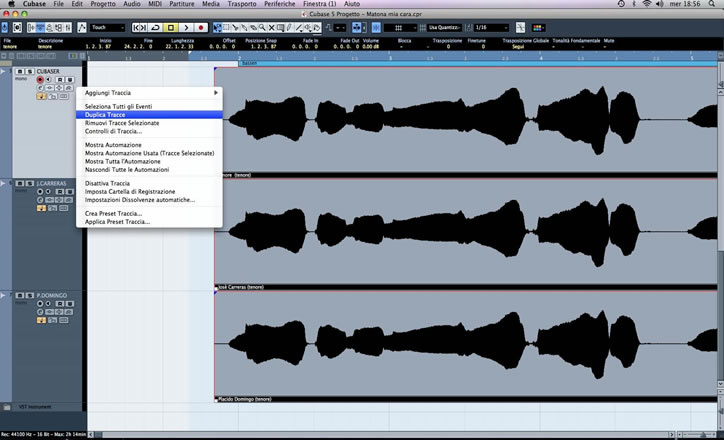
Task: Open Controlli di Traccia dialog
Action: 149,131
